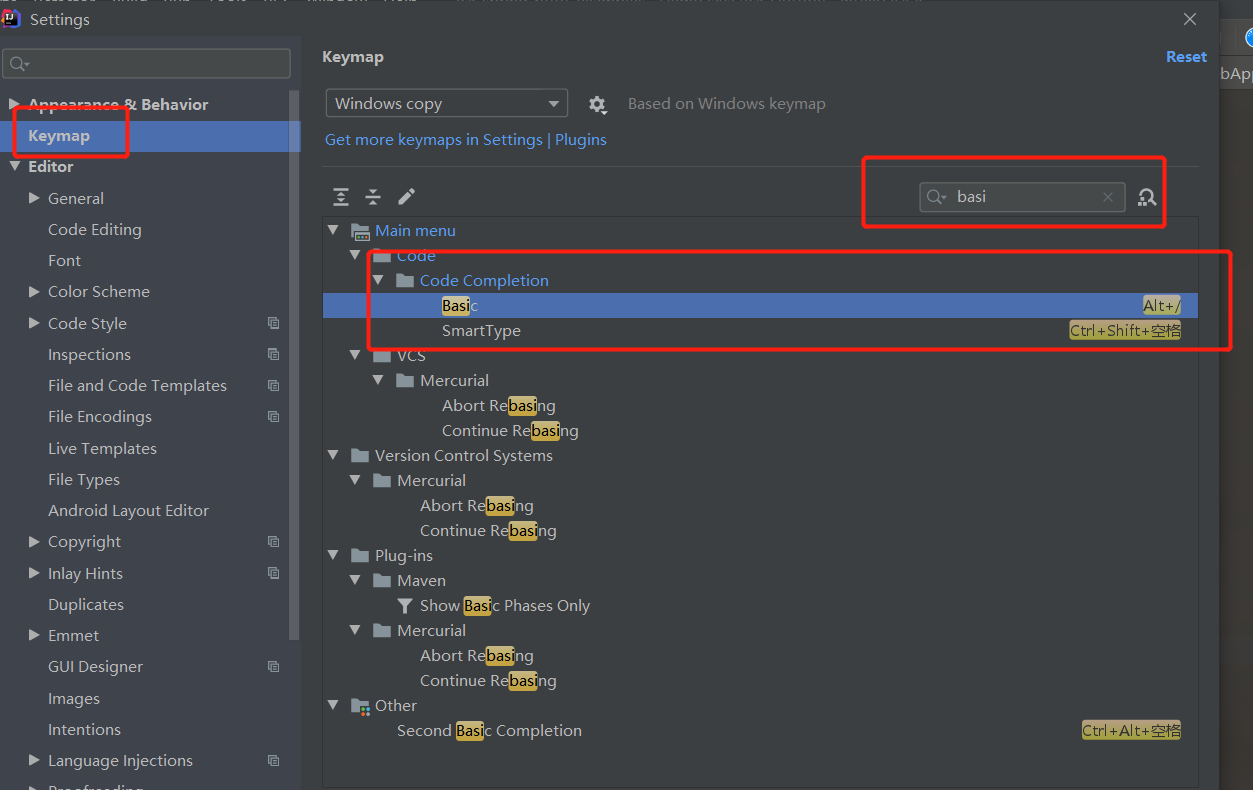This screenshot has height=790, width=1253.
Task: Click the project-level icon next to Code Style
Action: pyautogui.click(x=274, y=323)
